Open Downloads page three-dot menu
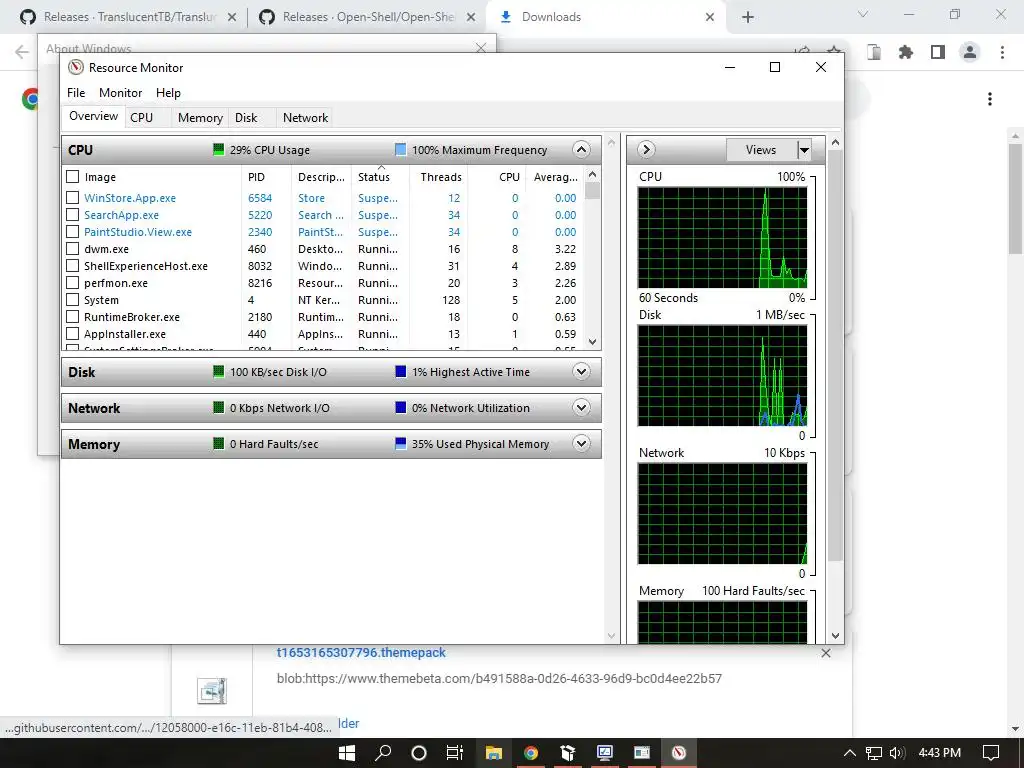Screen dimensions: 1024x768 (990, 99)
